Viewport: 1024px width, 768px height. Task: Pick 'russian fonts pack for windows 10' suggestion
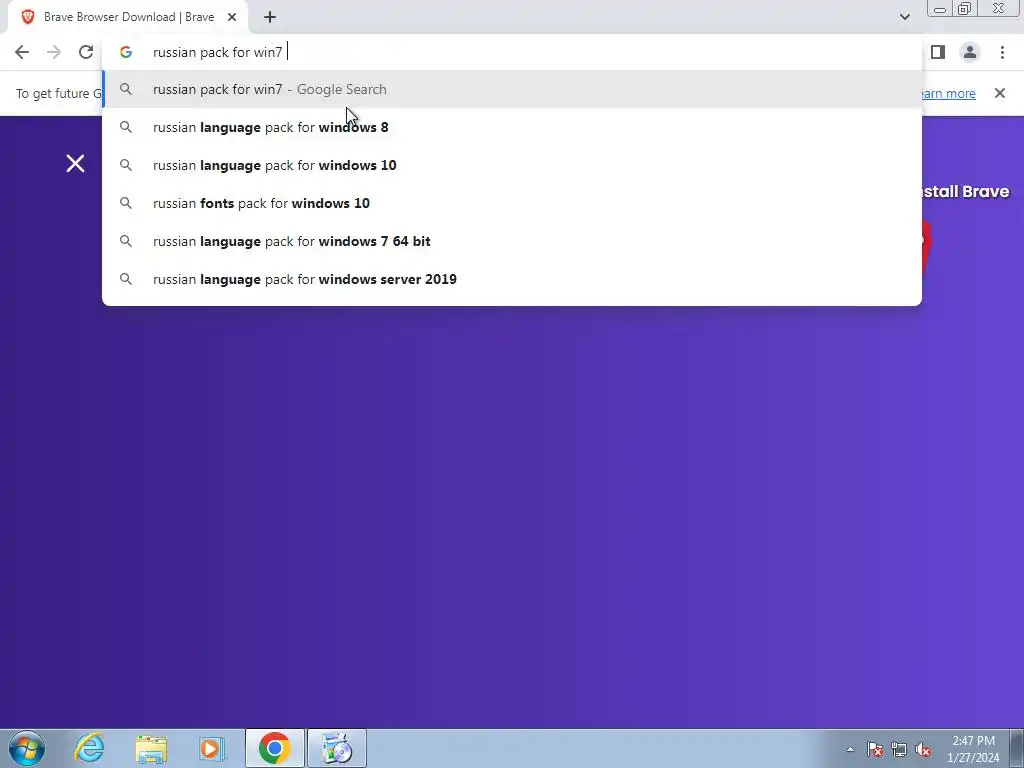click(512, 203)
